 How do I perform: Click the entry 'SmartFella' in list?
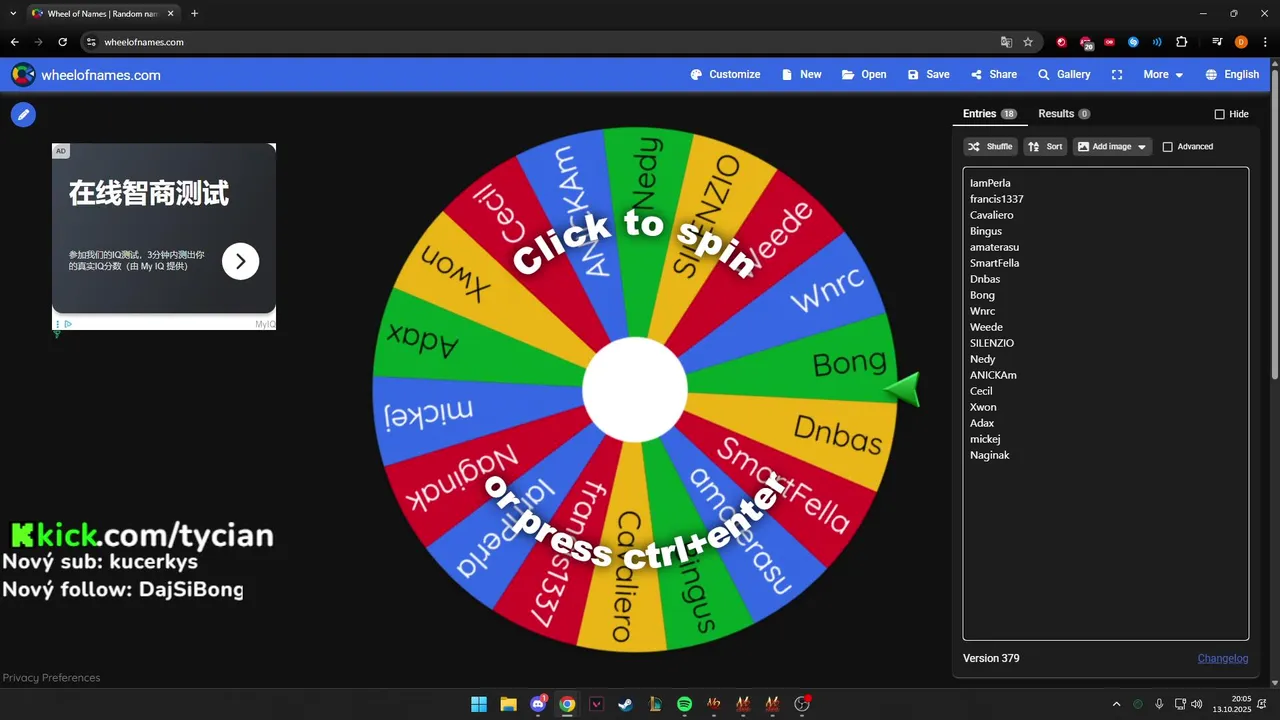pos(994,263)
